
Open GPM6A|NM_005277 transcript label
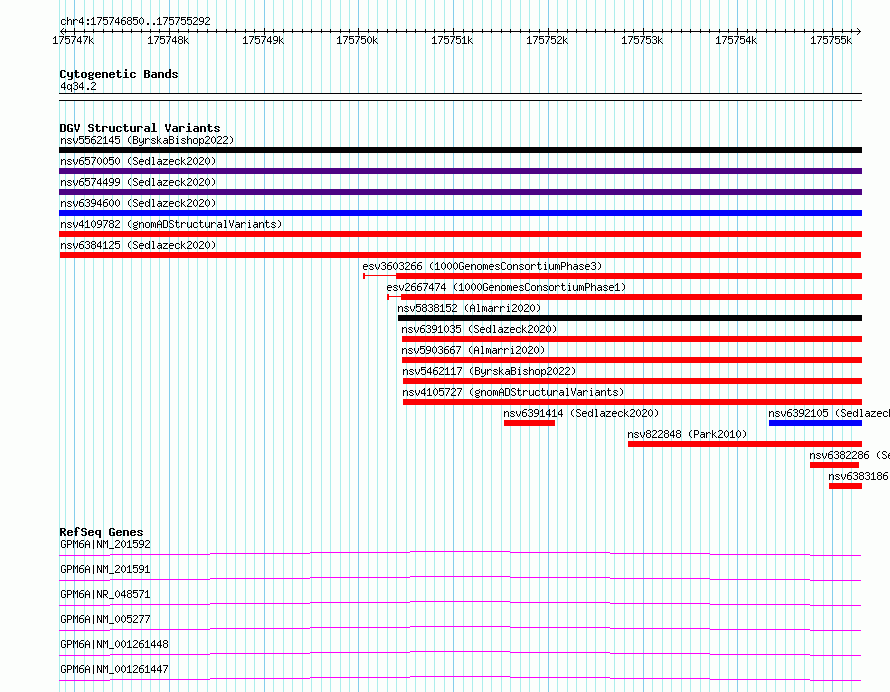pos(105,619)
